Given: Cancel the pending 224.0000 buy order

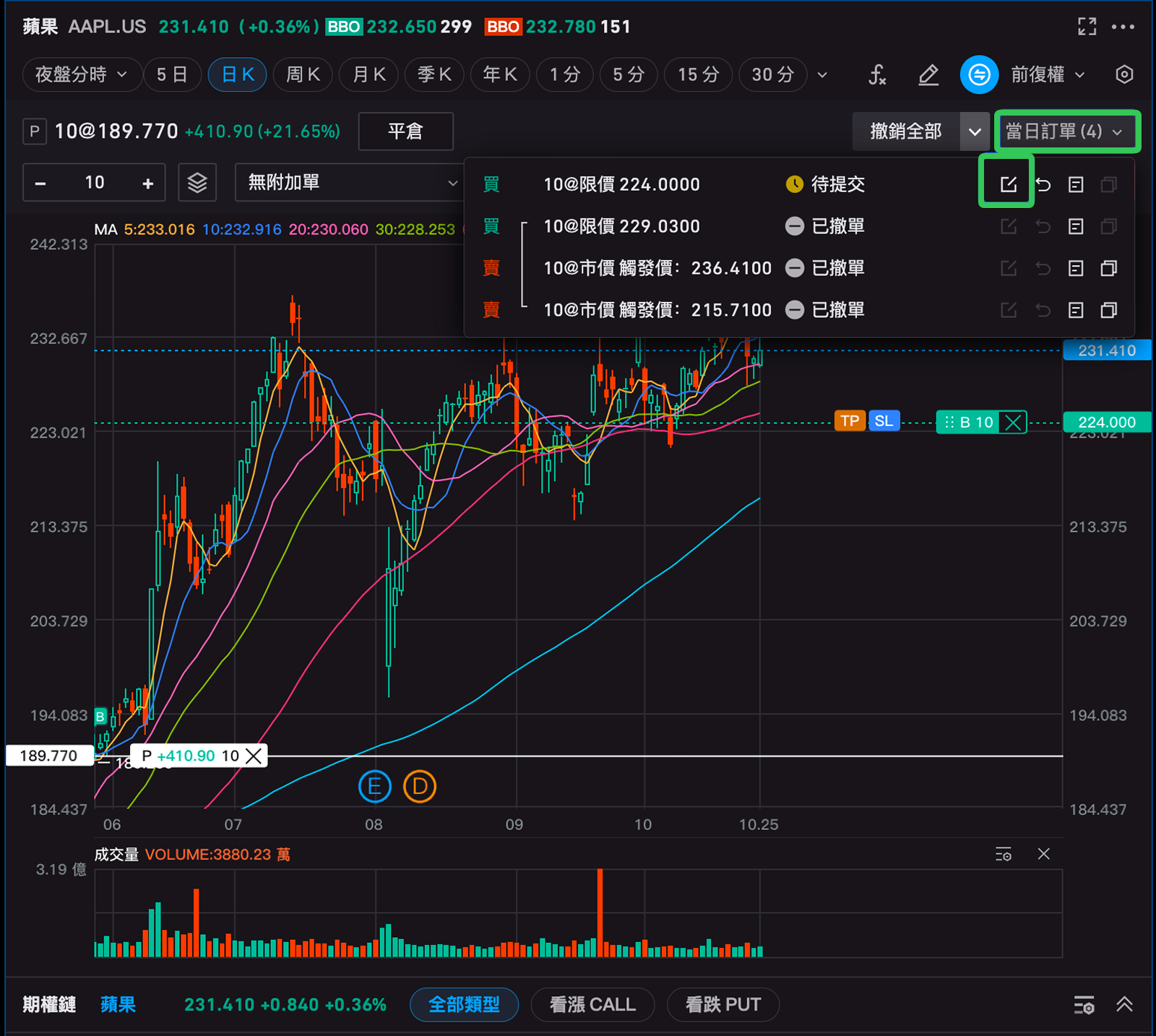Looking at the screenshot, I should [x=1043, y=184].
